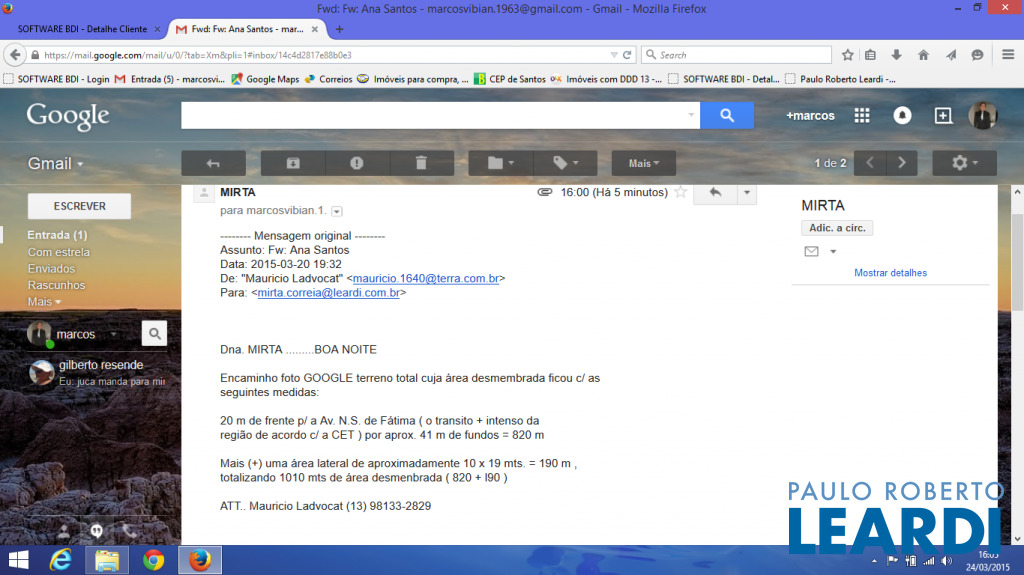Open the Move to folder dropdown

click(x=501, y=163)
